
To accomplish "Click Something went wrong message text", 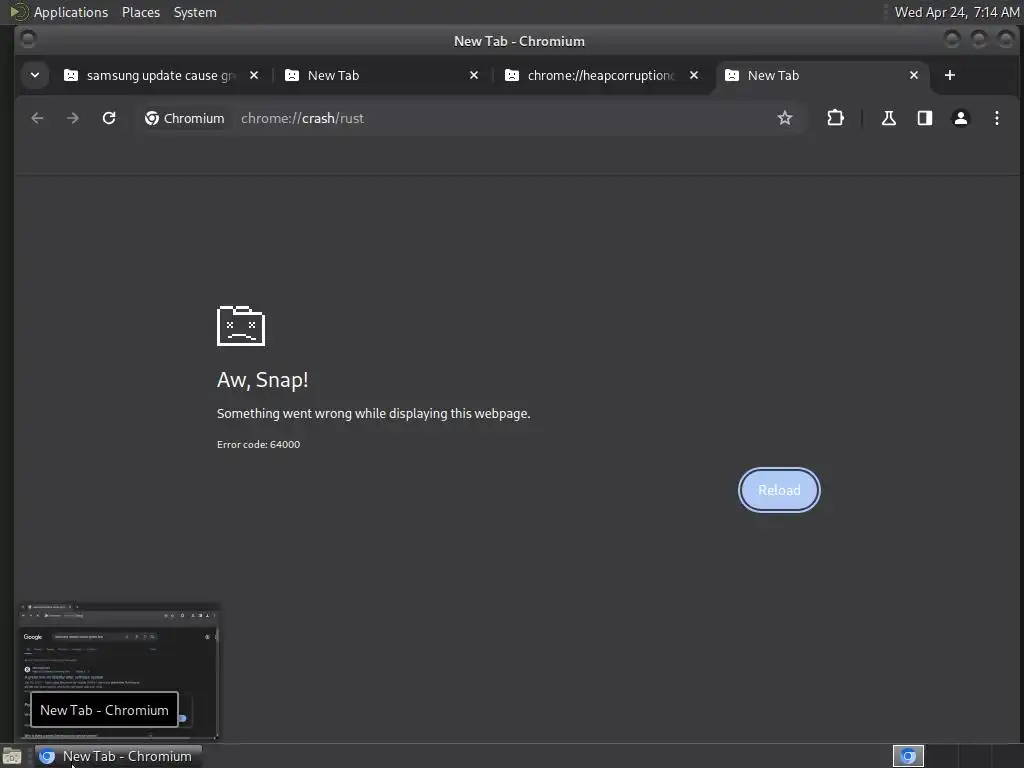I will 374,414.
